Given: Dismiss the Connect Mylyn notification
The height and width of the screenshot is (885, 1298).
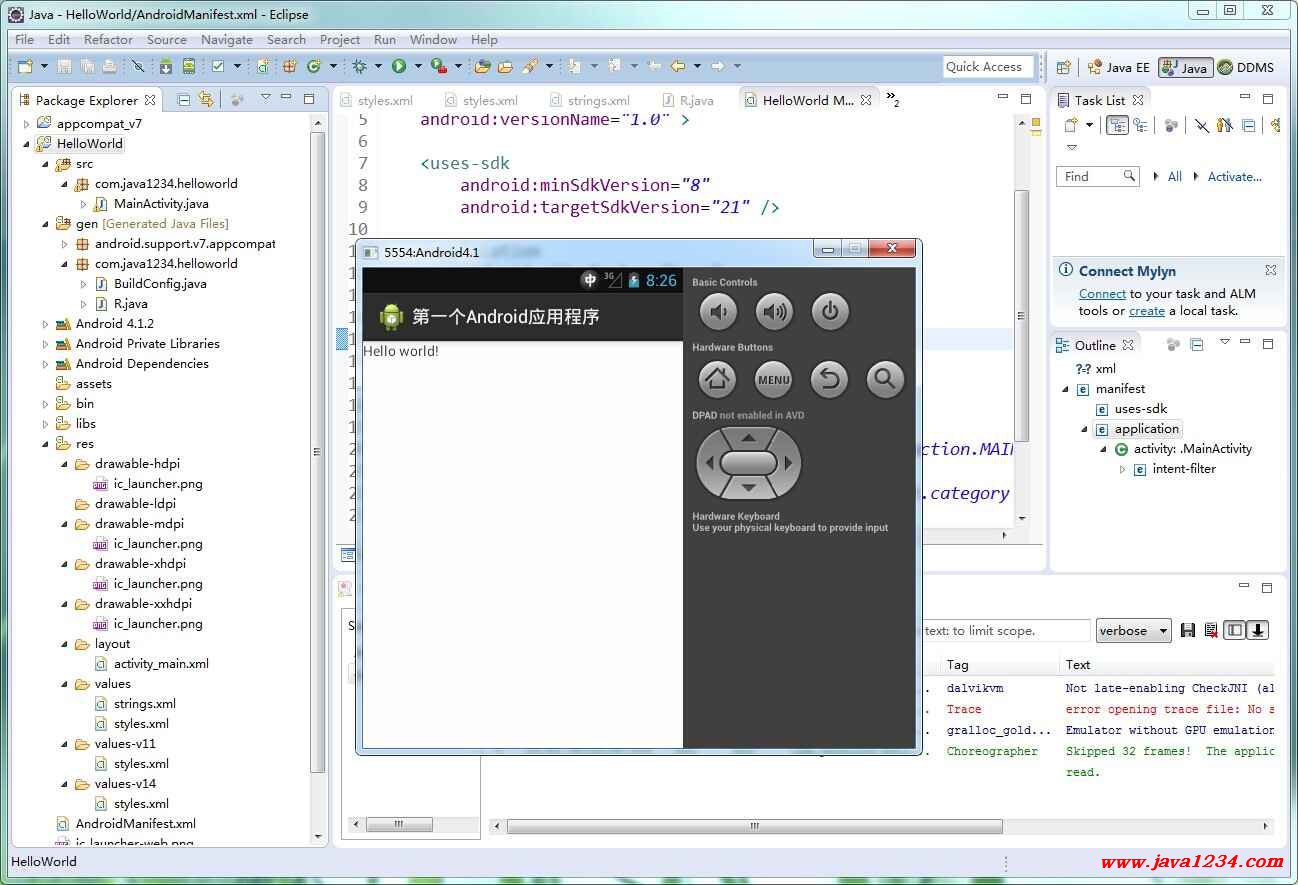Looking at the screenshot, I should [x=1270, y=270].
